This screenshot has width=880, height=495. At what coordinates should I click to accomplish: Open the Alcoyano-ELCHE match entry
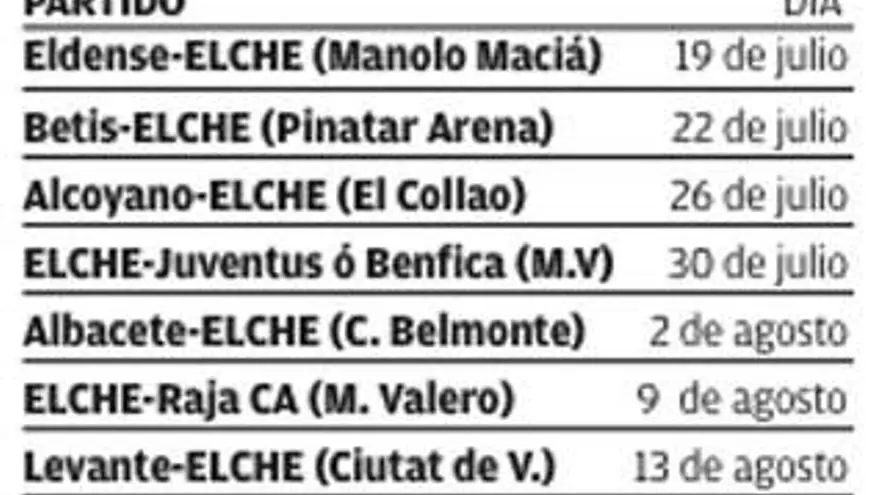click(x=174, y=197)
